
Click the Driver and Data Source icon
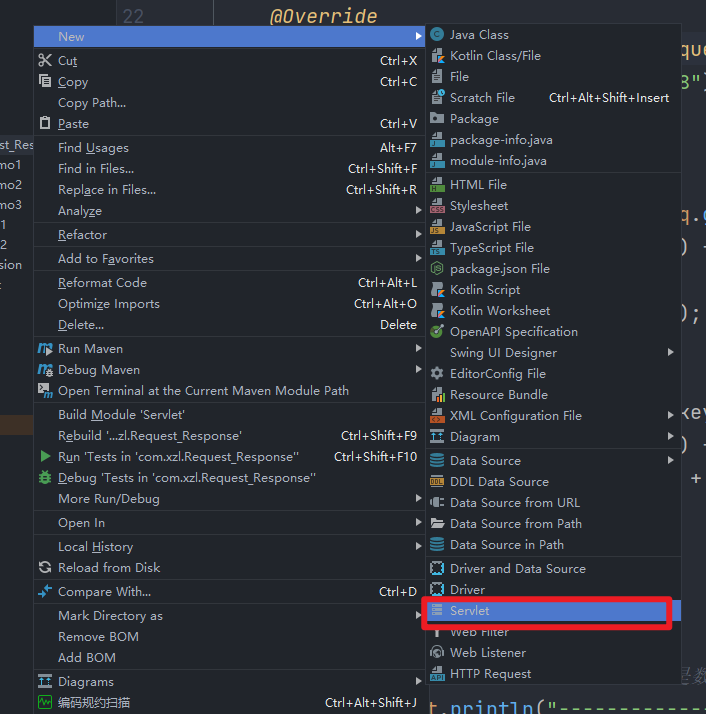click(437, 569)
